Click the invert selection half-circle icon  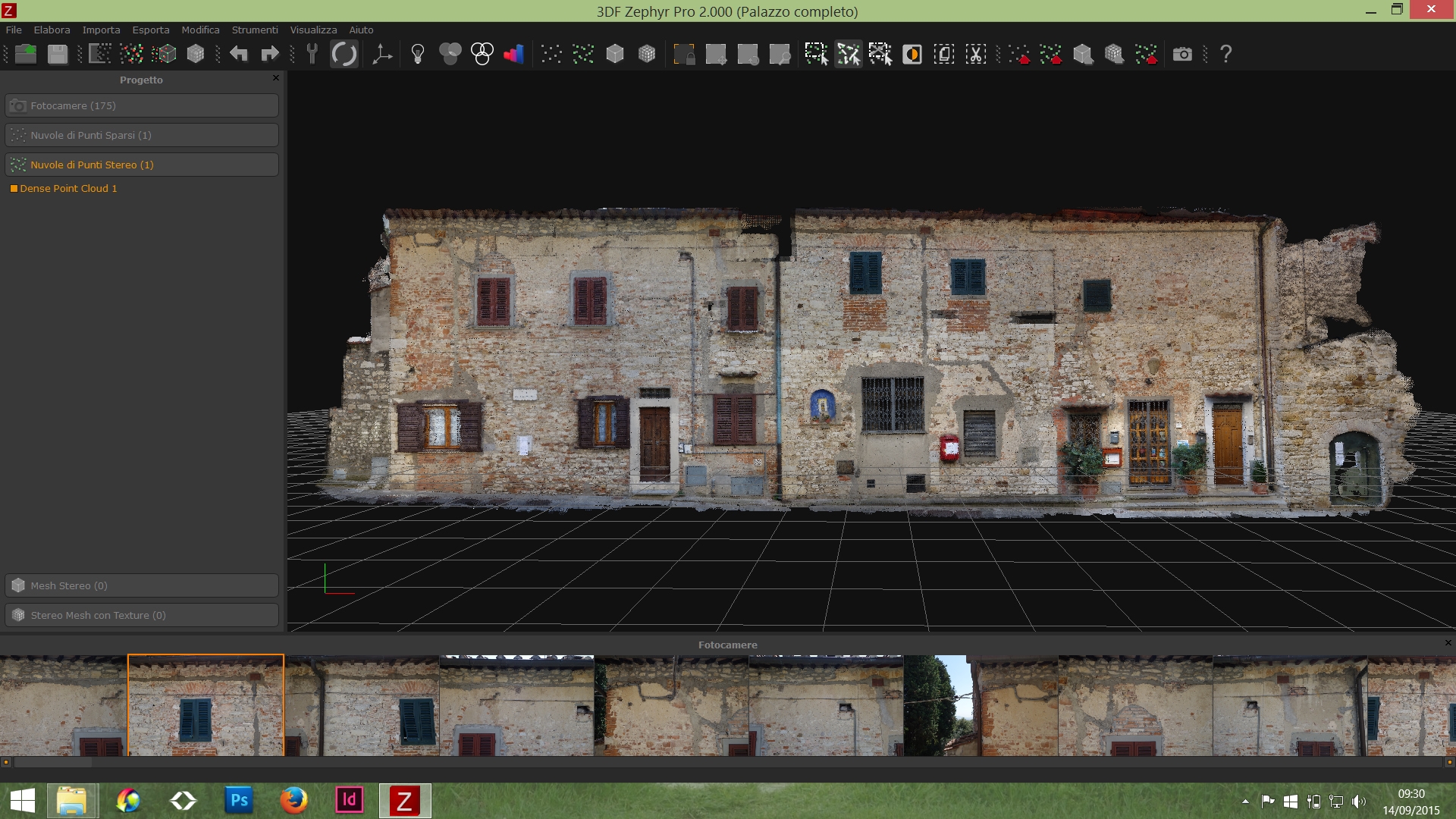click(912, 54)
